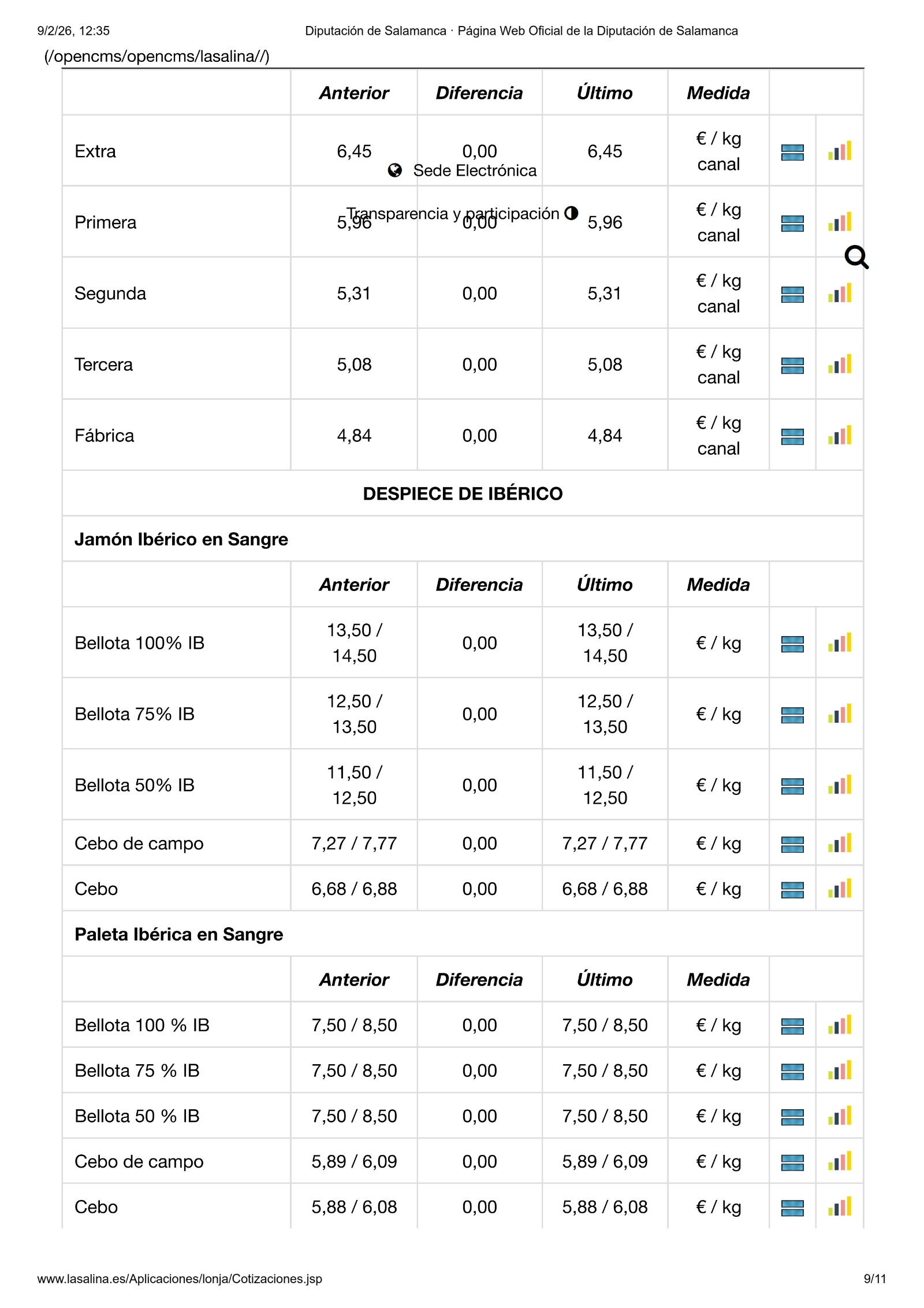The width and height of the screenshot is (924, 1308).
Task: Open the table icon for Segunda row
Action: [792, 294]
